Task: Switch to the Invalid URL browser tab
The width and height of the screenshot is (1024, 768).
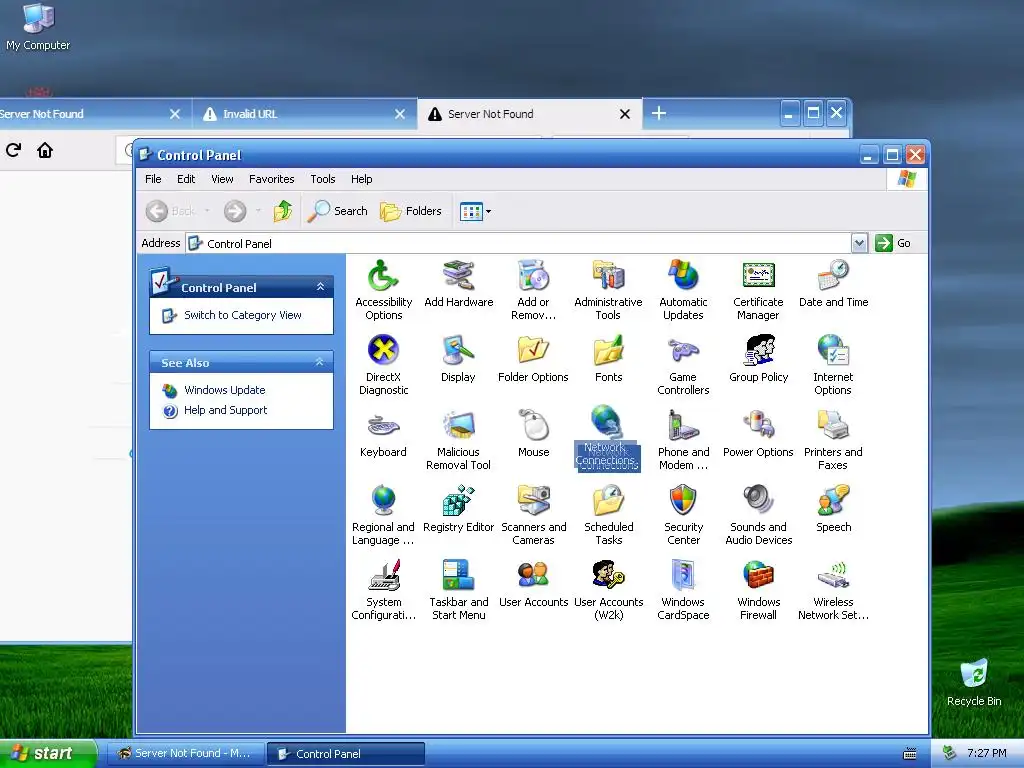Action: [304, 114]
